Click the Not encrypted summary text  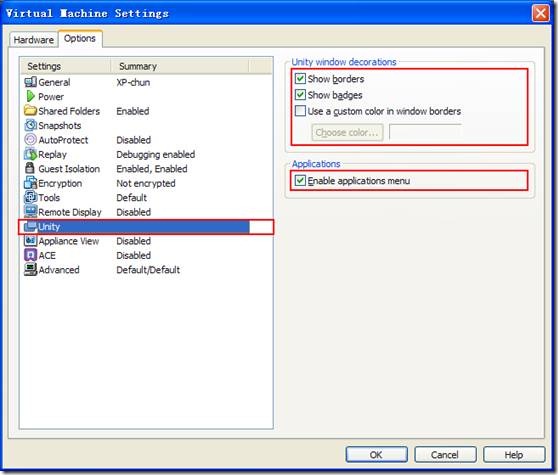click(x=146, y=183)
